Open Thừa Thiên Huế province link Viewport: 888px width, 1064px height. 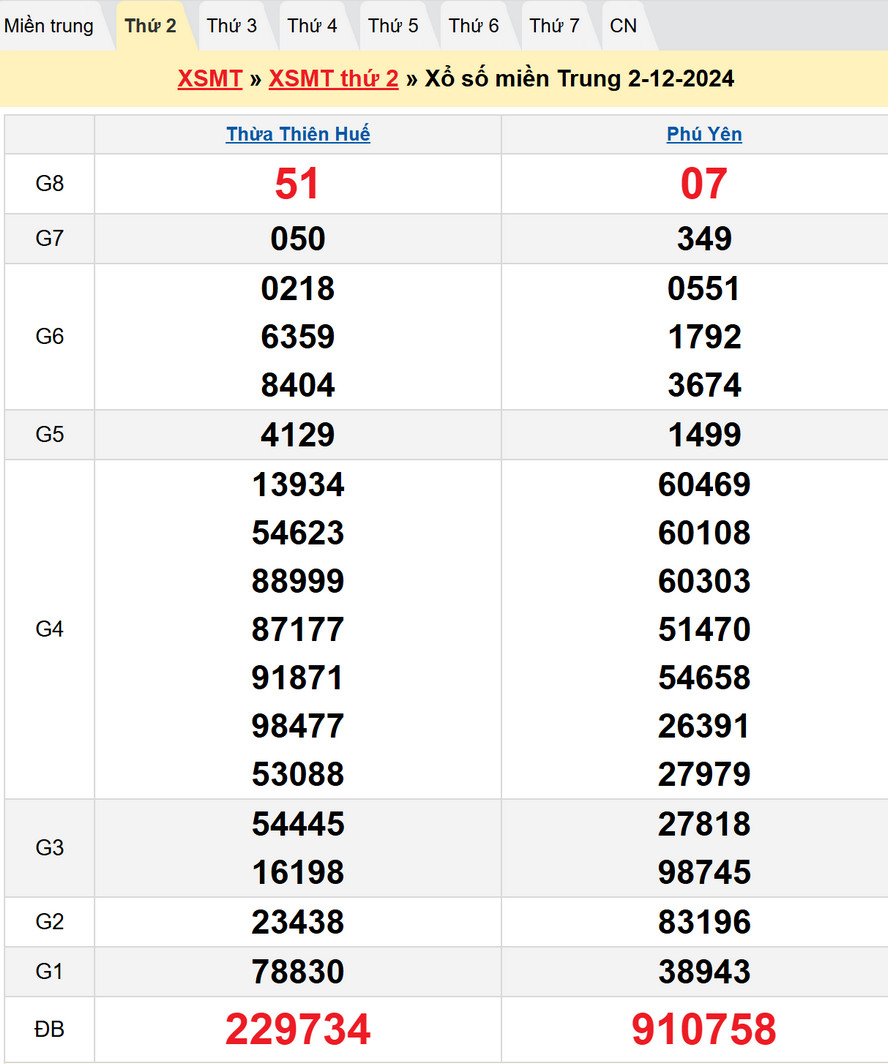click(x=298, y=134)
